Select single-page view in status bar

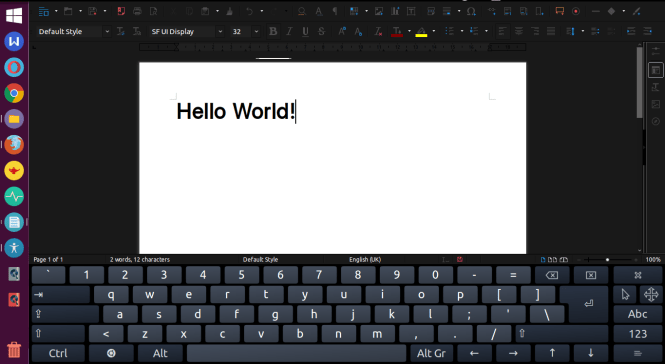pos(543,260)
